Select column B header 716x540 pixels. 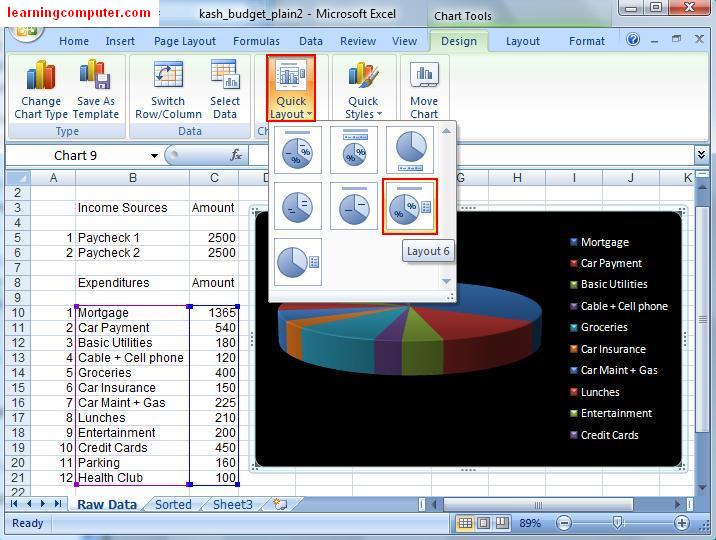tap(132, 178)
